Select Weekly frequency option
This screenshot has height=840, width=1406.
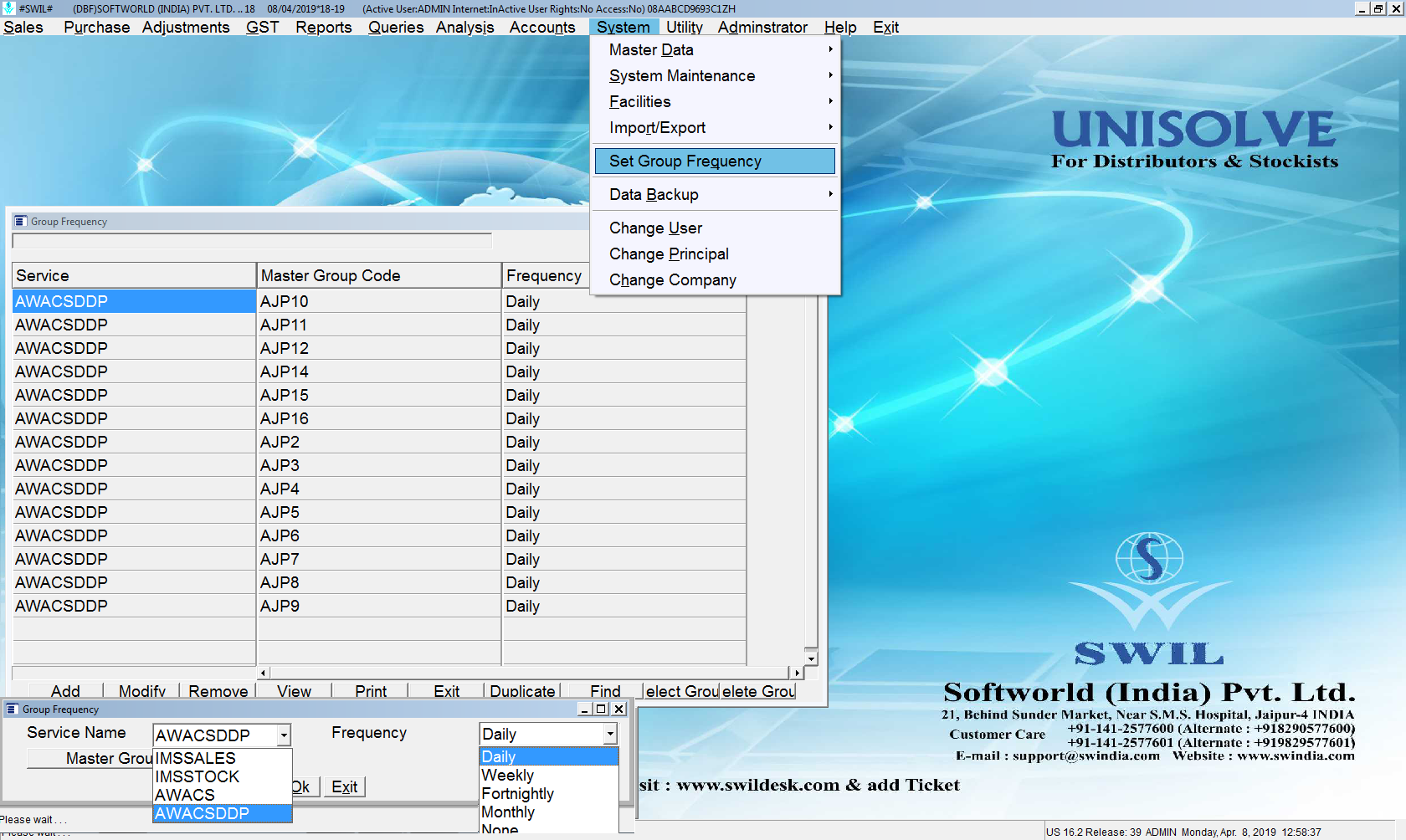click(549, 775)
